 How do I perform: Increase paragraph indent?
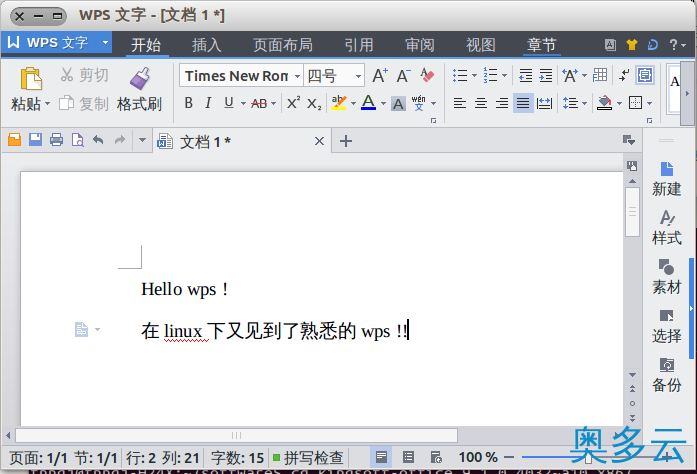545,76
